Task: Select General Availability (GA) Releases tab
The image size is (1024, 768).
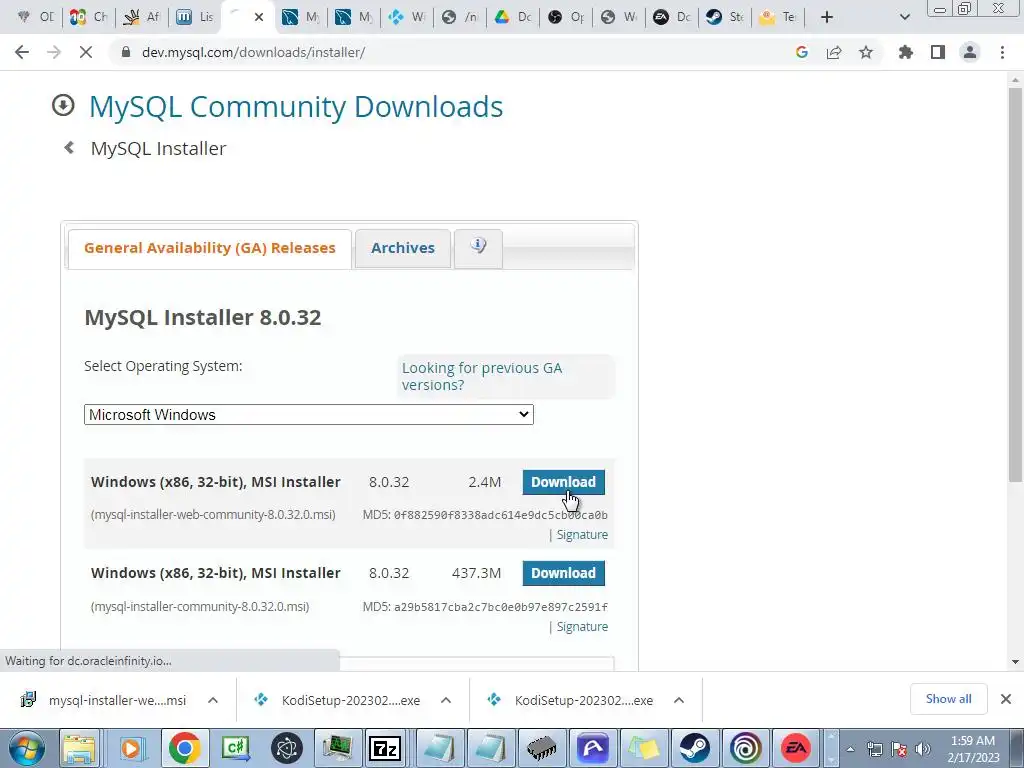Action: coord(210,248)
